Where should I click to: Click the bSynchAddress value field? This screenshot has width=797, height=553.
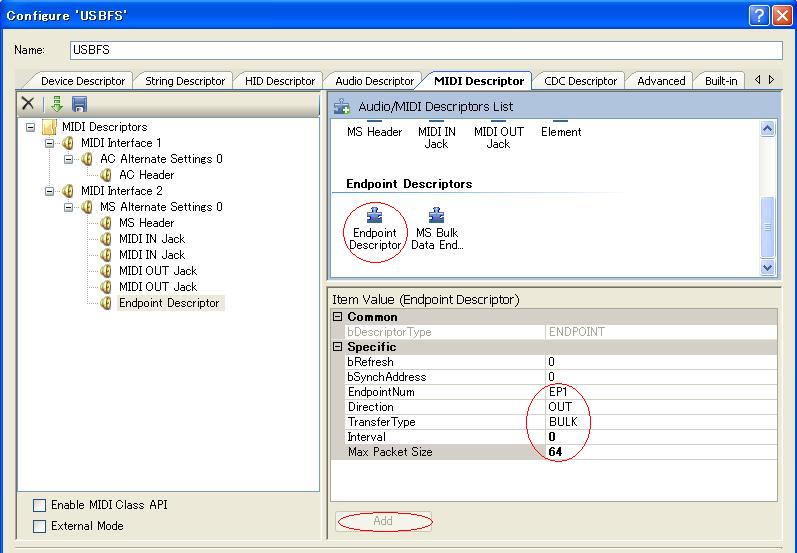[x=661, y=377]
